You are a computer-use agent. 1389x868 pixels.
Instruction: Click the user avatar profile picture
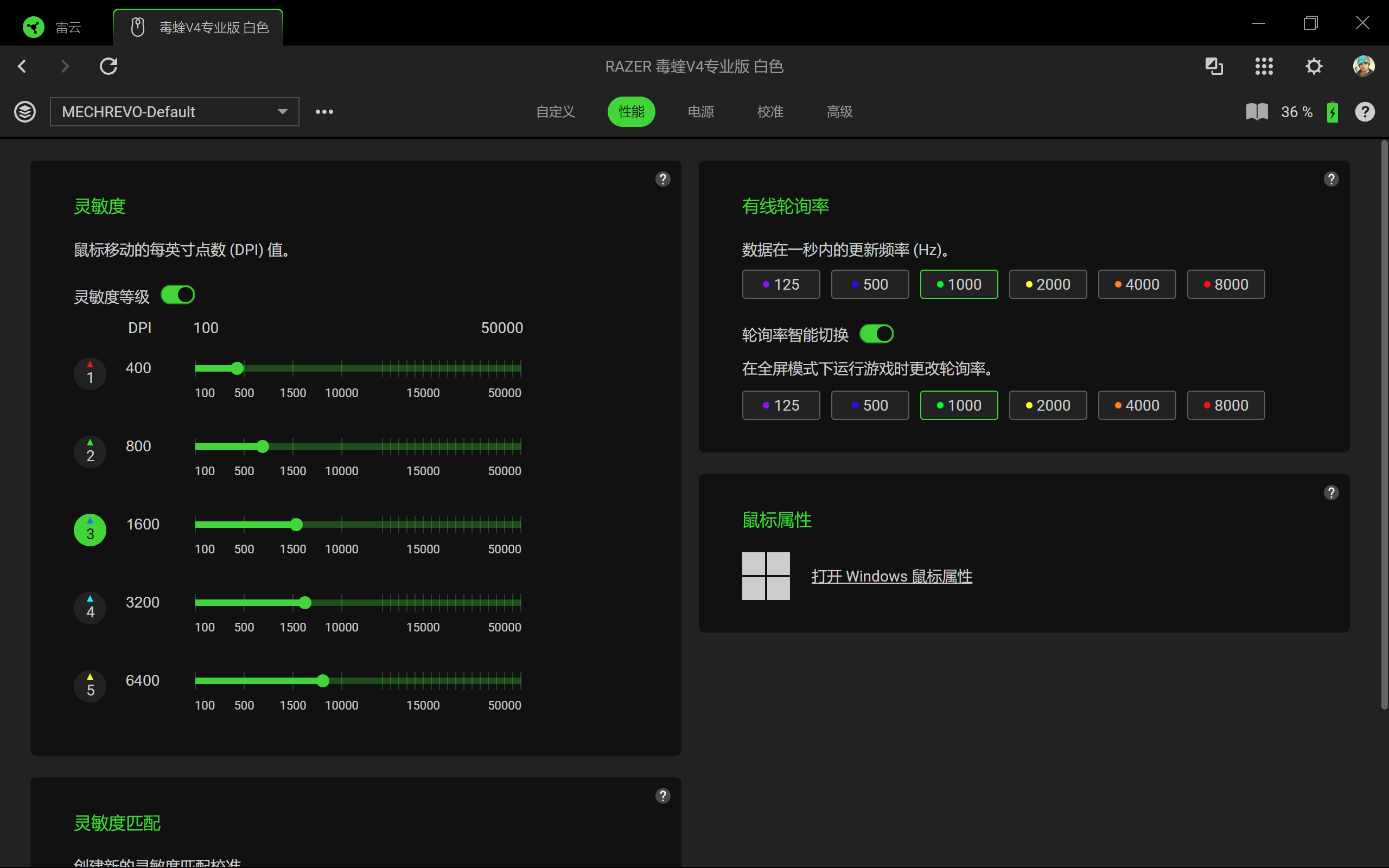pyautogui.click(x=1363, y=66)
